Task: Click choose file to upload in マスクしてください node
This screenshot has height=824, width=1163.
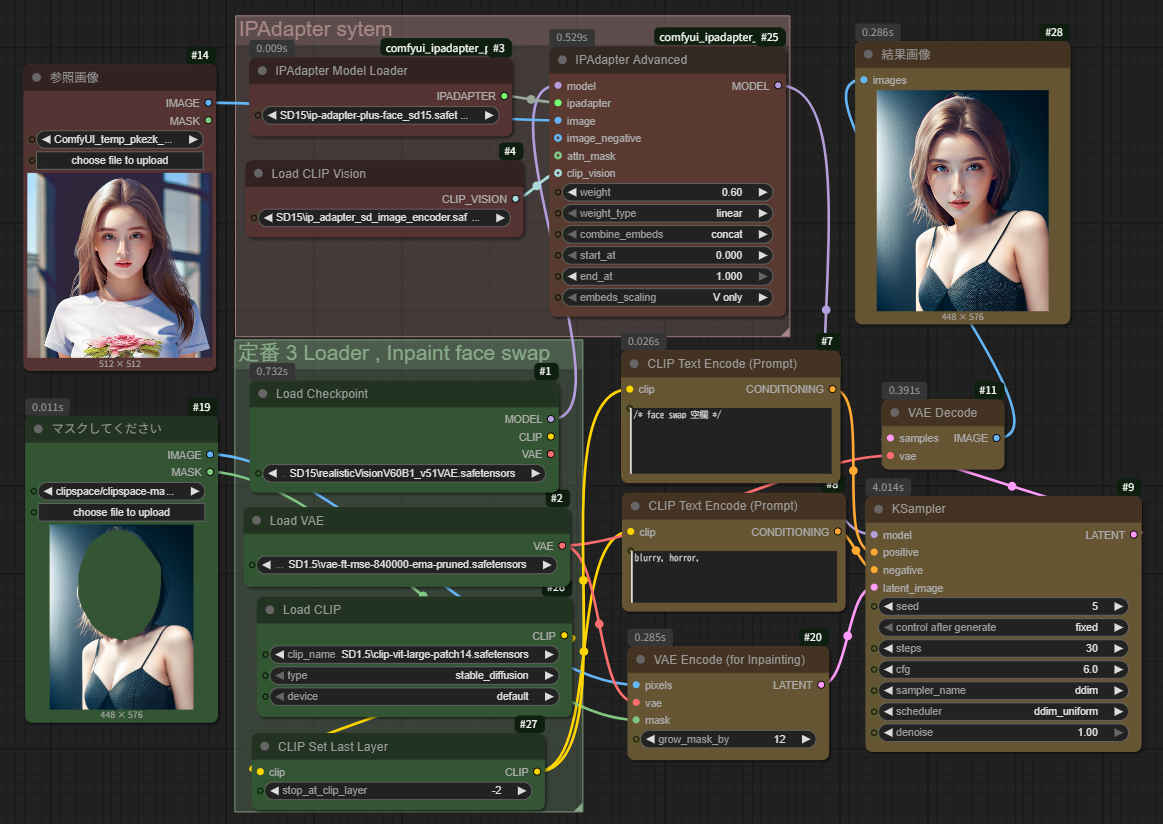Action: (x=121, y=513)
